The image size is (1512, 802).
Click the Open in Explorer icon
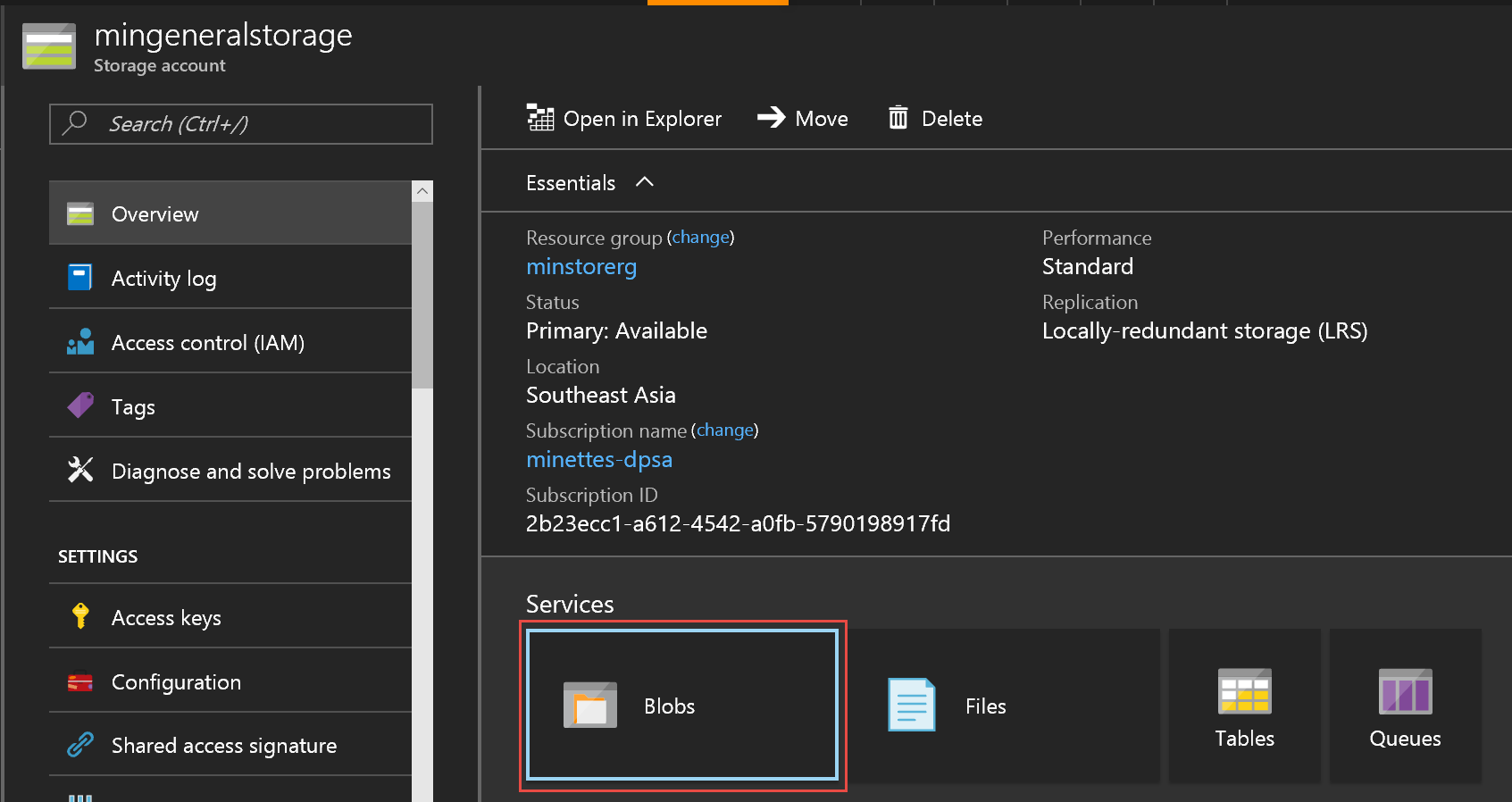click(x=540, y=118)
